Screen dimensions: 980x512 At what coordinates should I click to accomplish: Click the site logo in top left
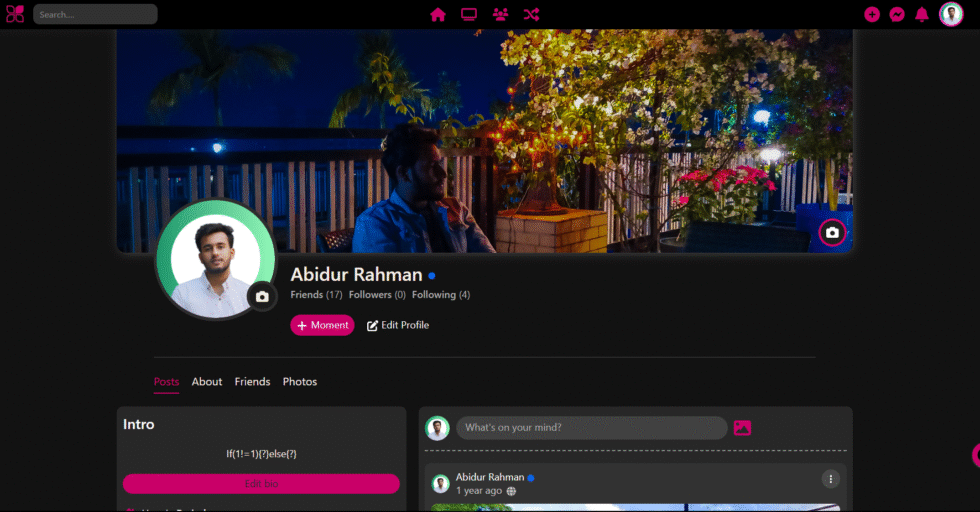(14, 14)
